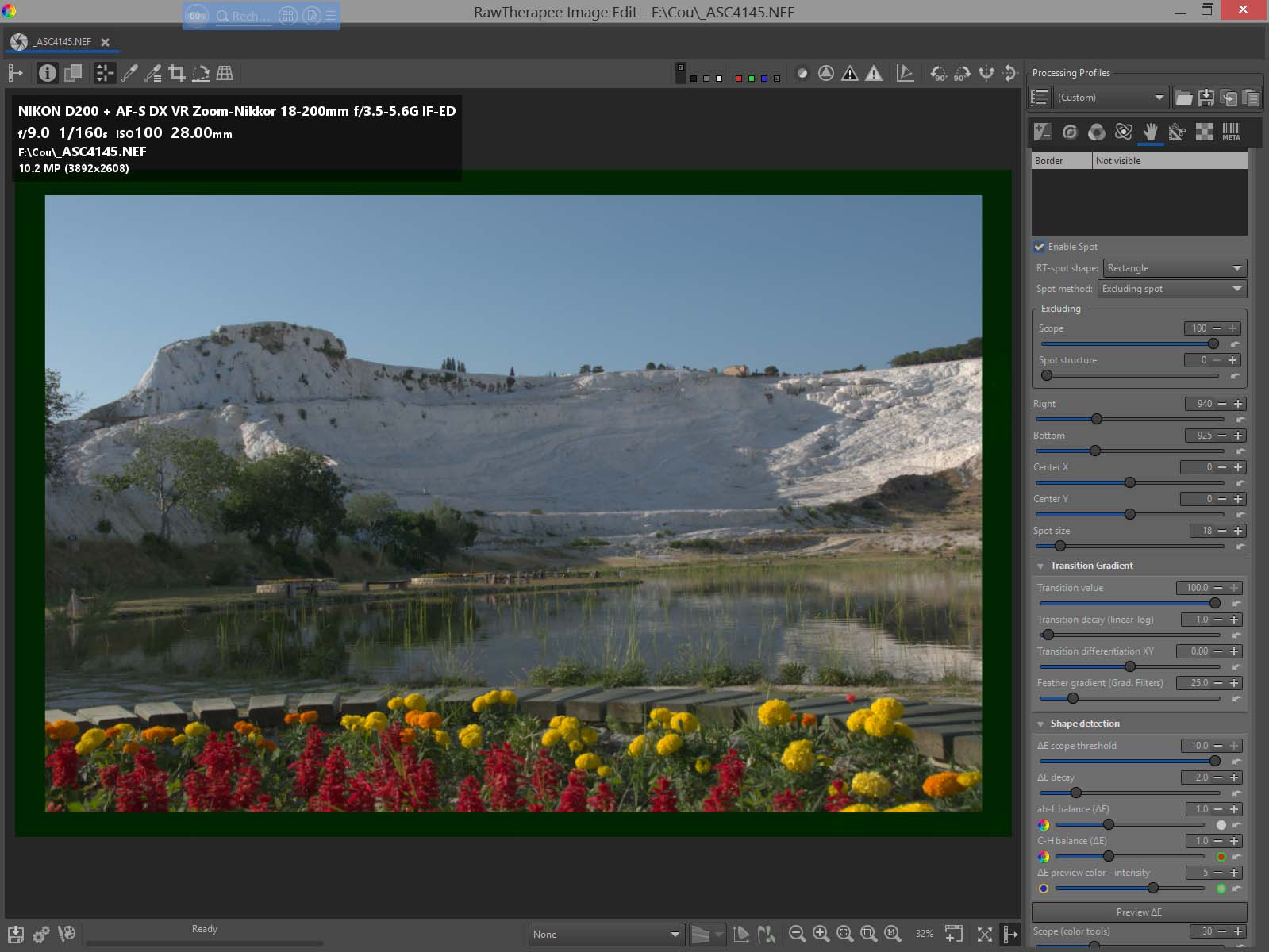1269x952 pixels.
Task: Open preferences gear icon at bottom left
Action: (x=41, y=934)
